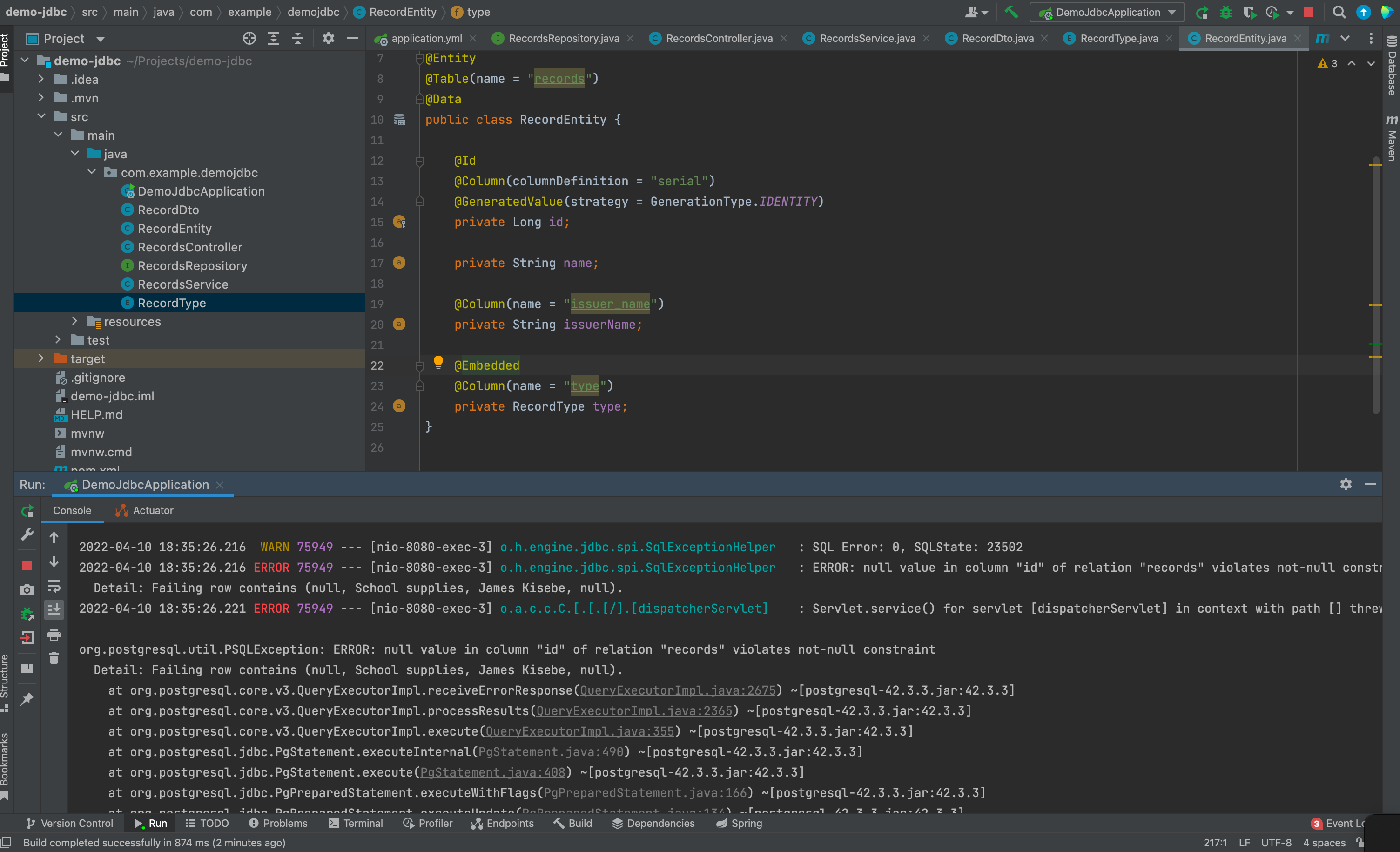This screenshot has height=852, width=1400.
Task: Open the DemoJdbcApplication run configuration dropdown
Action: point(1107,12)
